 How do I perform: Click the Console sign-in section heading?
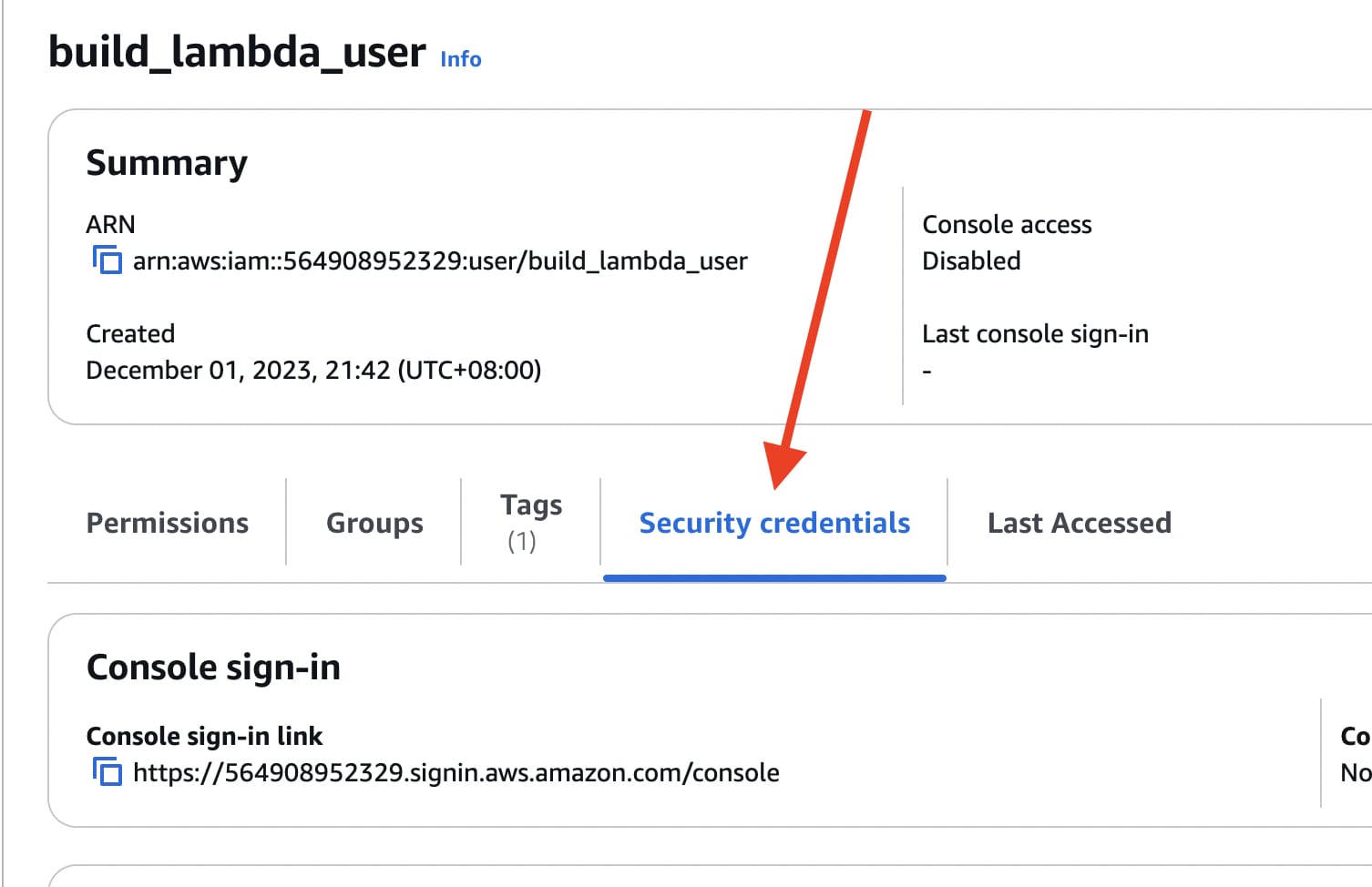pyautogui.click(x=213, y=668)
